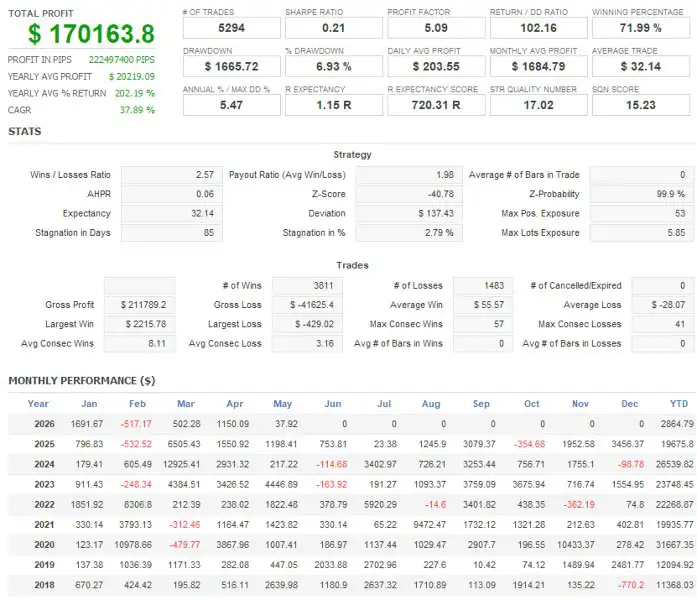Click 2020 November cell 10433.37
The image size is (697, 600).
[x=576, y=545]
